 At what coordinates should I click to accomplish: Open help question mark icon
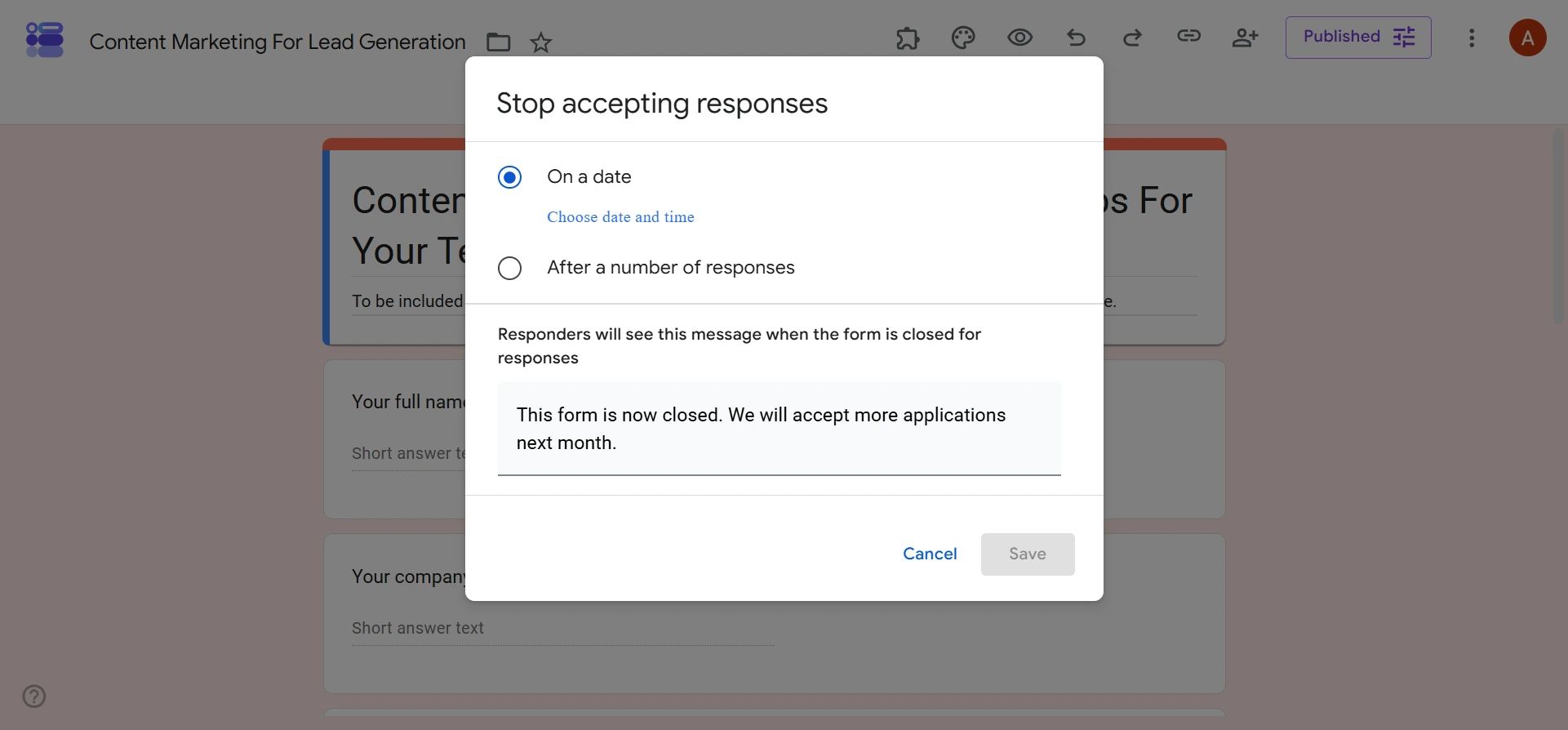(x=34, y=697)
